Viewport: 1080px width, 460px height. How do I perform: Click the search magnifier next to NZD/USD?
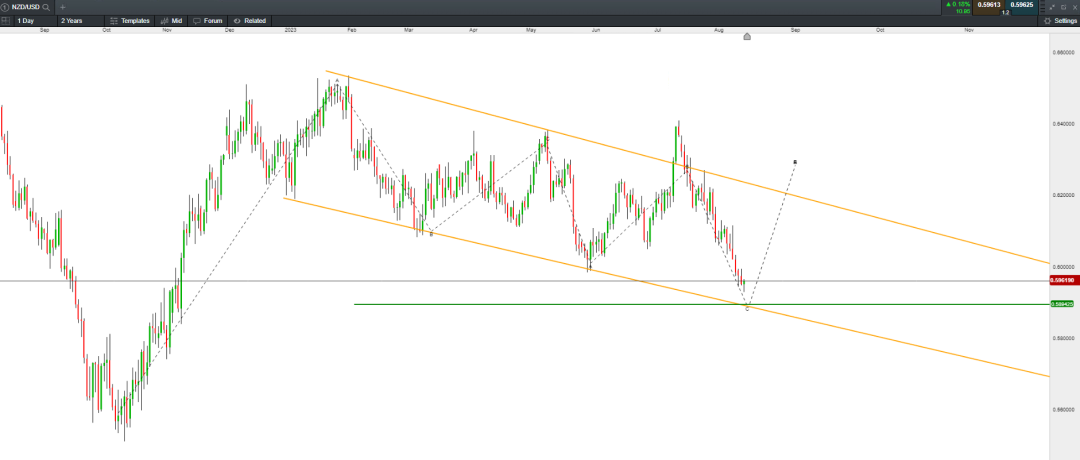click(x=46, y=7)
